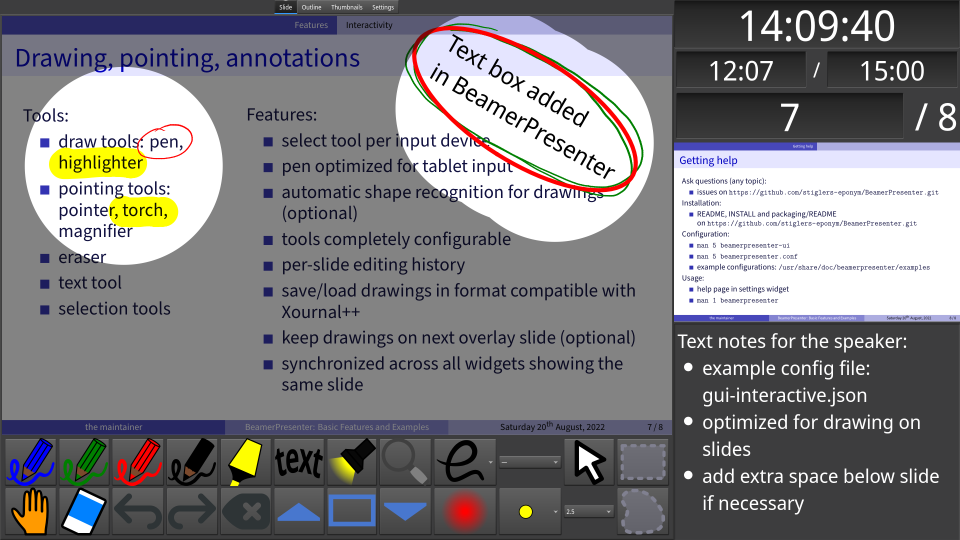
Task: Jump to the Interactivity section in slide header
Action: click(369, 25)
